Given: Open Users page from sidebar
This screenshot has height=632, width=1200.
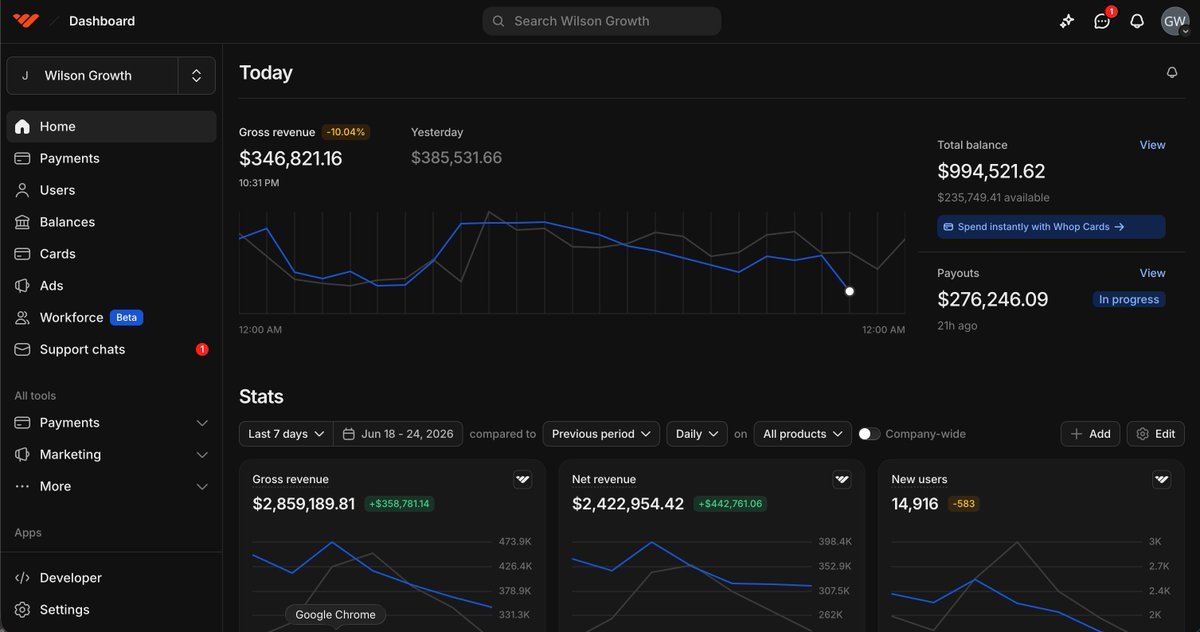Looking at the screenshot, I should click(111, 190).
